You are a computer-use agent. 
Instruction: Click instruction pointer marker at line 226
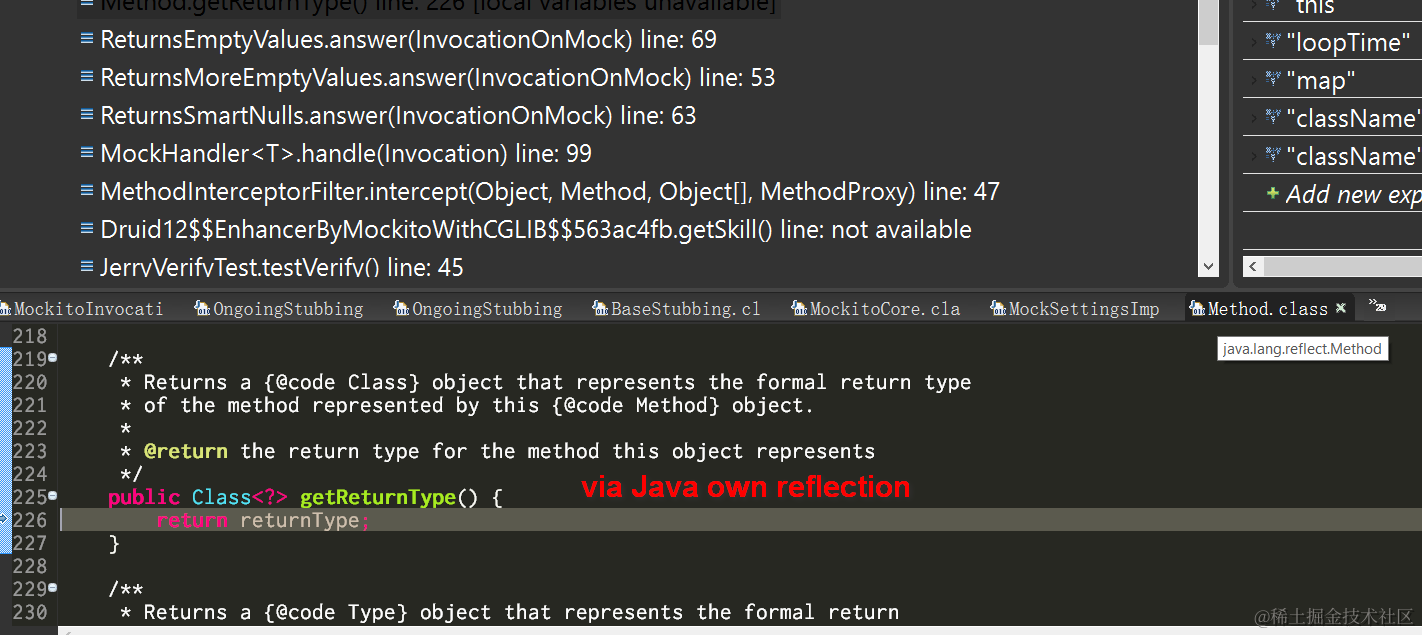tap(4, 519)
